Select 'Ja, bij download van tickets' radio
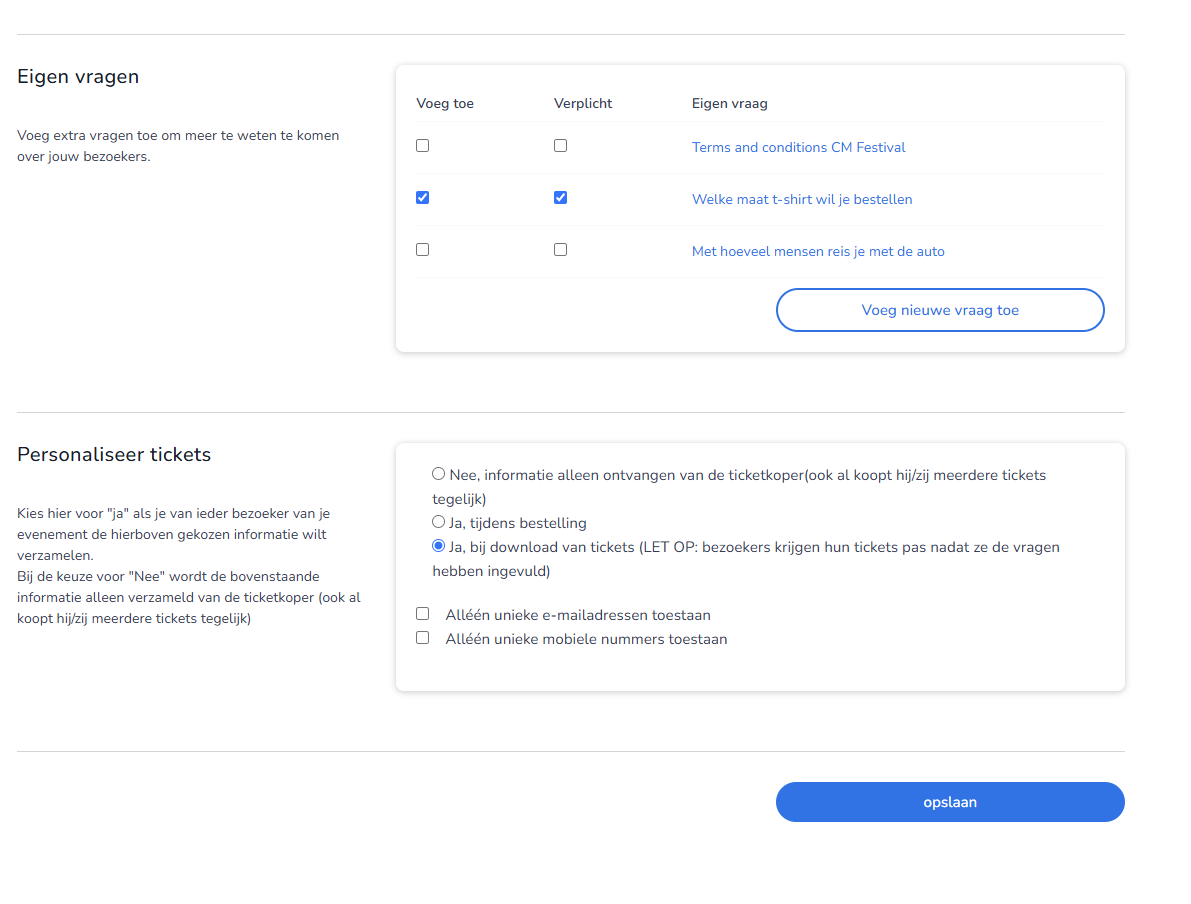 [x=438, y=546]
